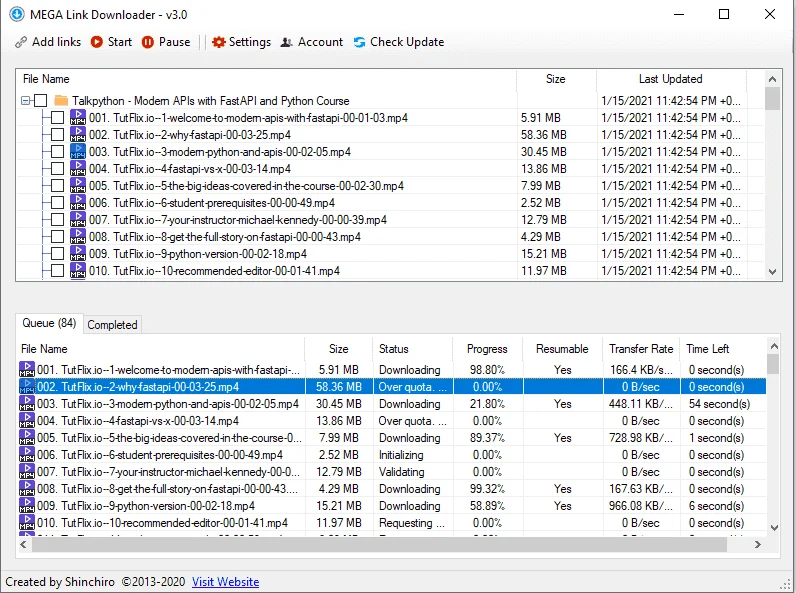Click MP4 icon of 009 python-version in tree
This screenshot has width=796, height=593.
(x=78, y=253)
